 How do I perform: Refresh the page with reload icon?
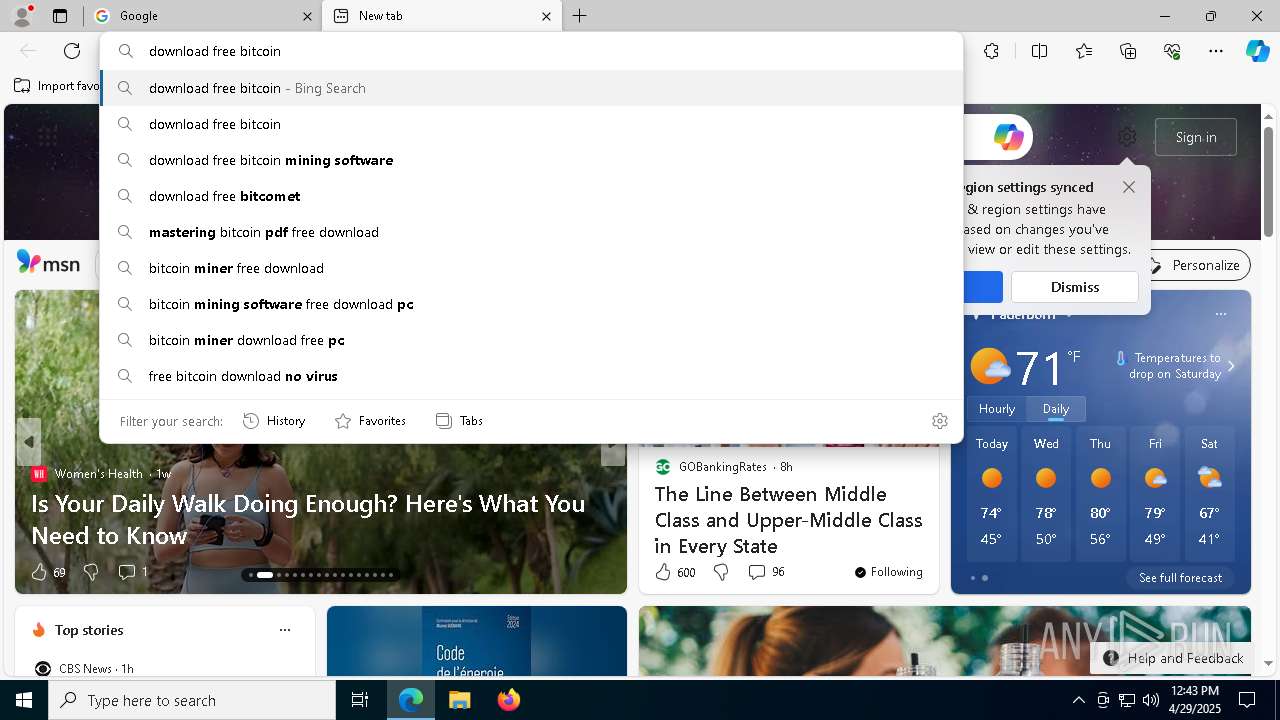(x=72, y=51)
